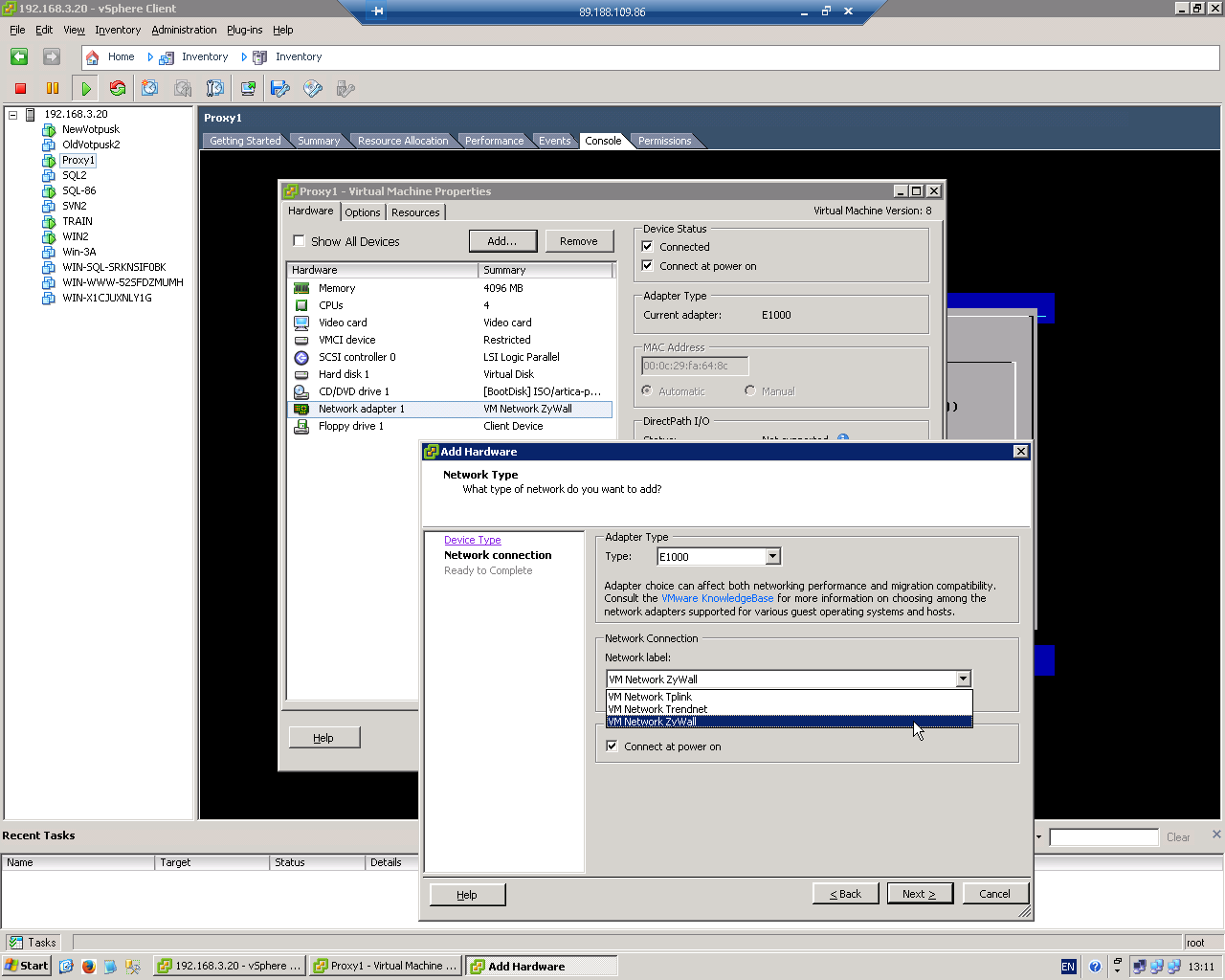Click the Network label dropdown arrow
The width and height of the screenshot is (1225, 980).
963,679
